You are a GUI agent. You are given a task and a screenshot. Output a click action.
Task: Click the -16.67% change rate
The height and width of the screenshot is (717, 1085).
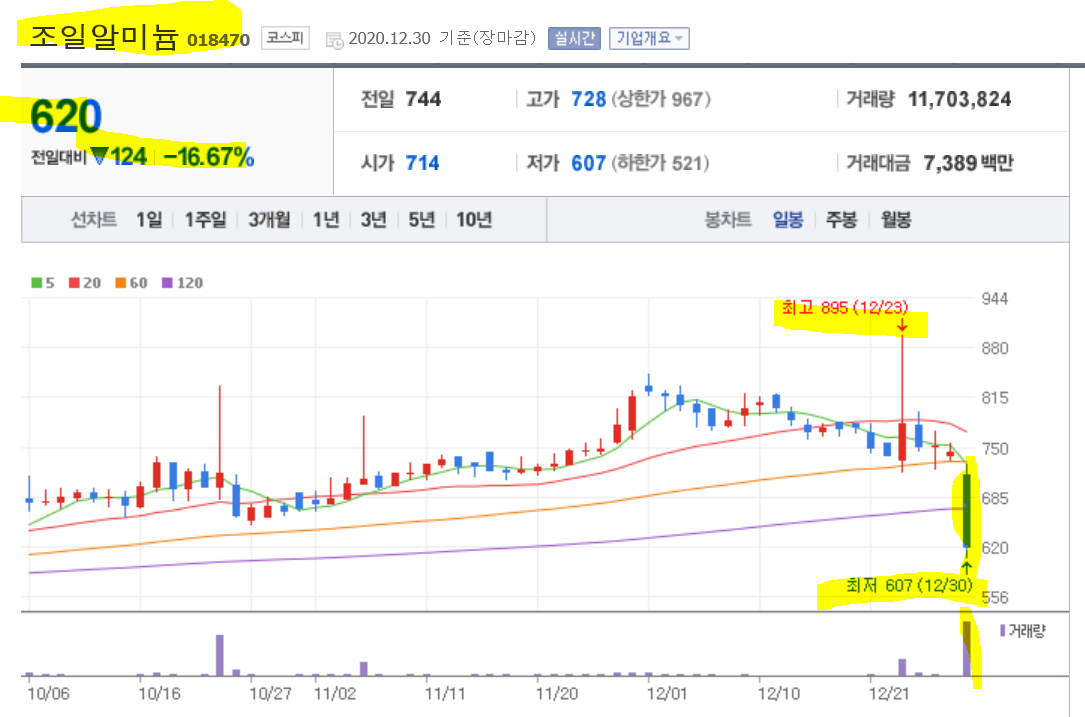click(209, 157)
